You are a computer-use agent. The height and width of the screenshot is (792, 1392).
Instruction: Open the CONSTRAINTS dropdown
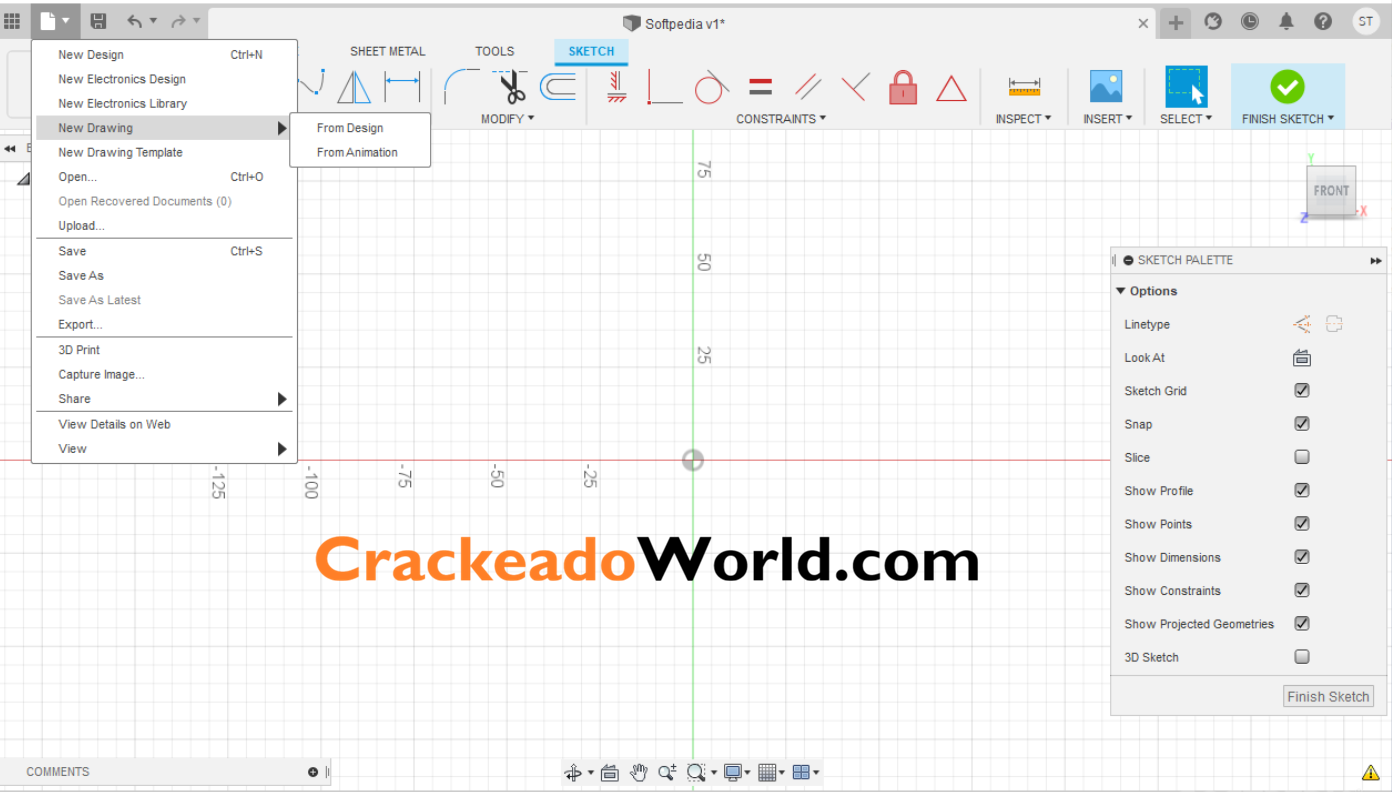coord(781,119)
